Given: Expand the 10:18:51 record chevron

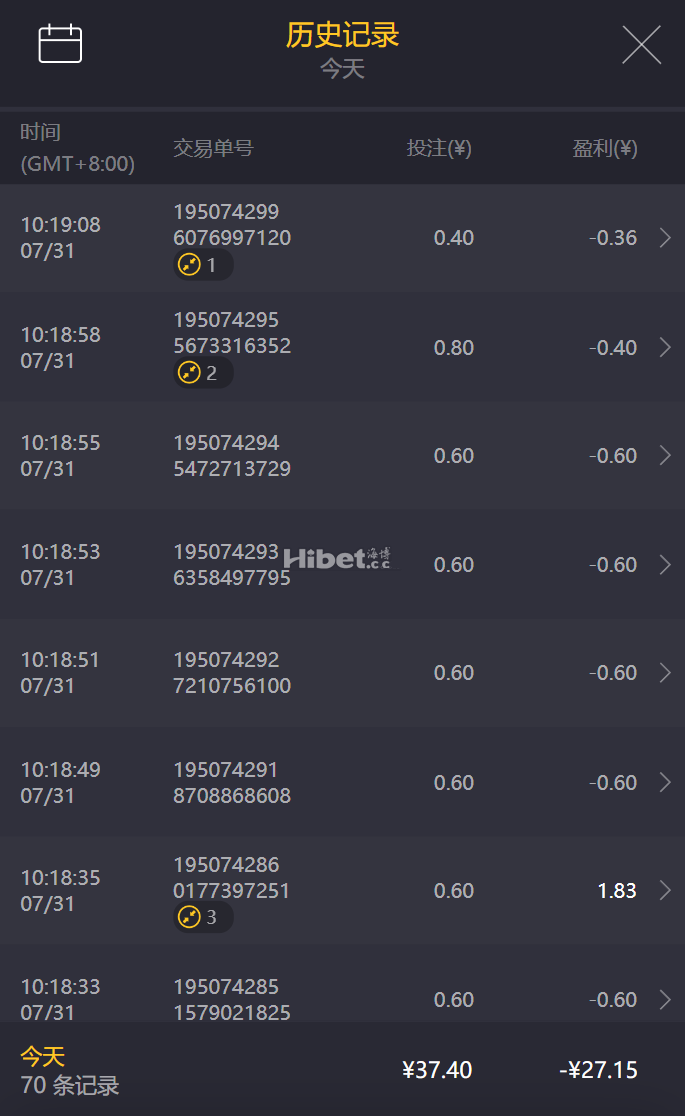Looking at the screenshot, I should pyautogui.click(x=665, y=673).
